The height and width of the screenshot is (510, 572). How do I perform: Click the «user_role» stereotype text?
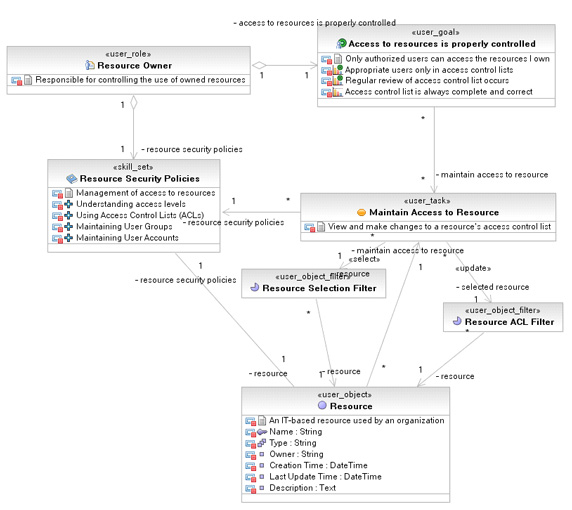[x=128, y=54]
